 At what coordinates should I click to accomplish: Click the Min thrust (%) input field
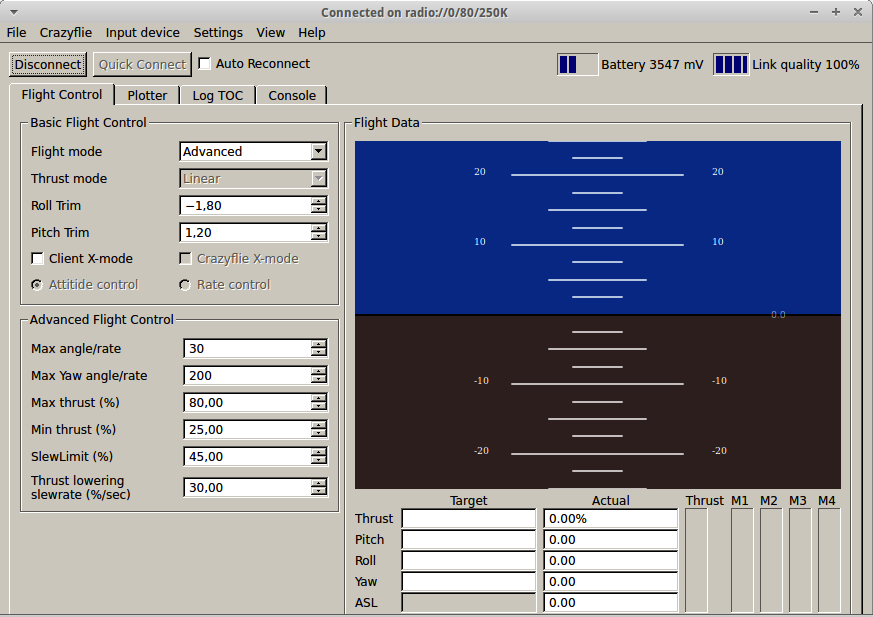point(246,430)
